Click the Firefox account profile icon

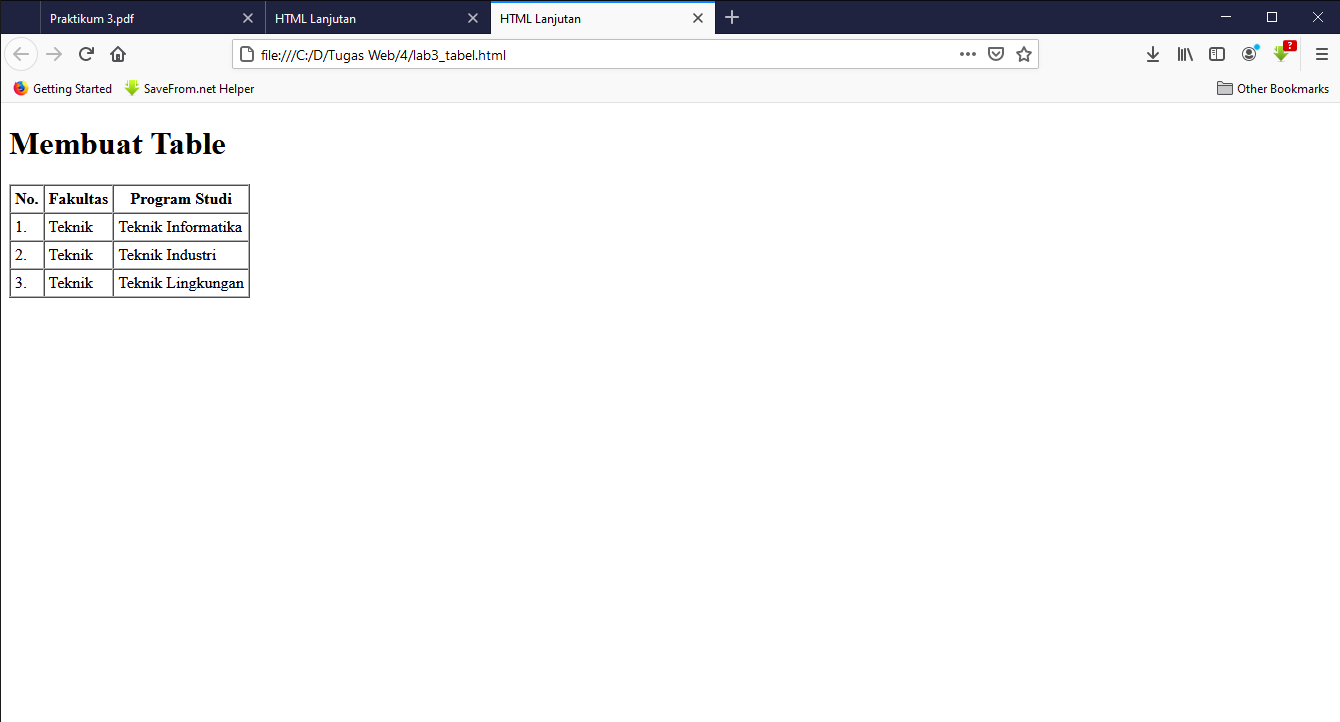tap(1249, 54)
